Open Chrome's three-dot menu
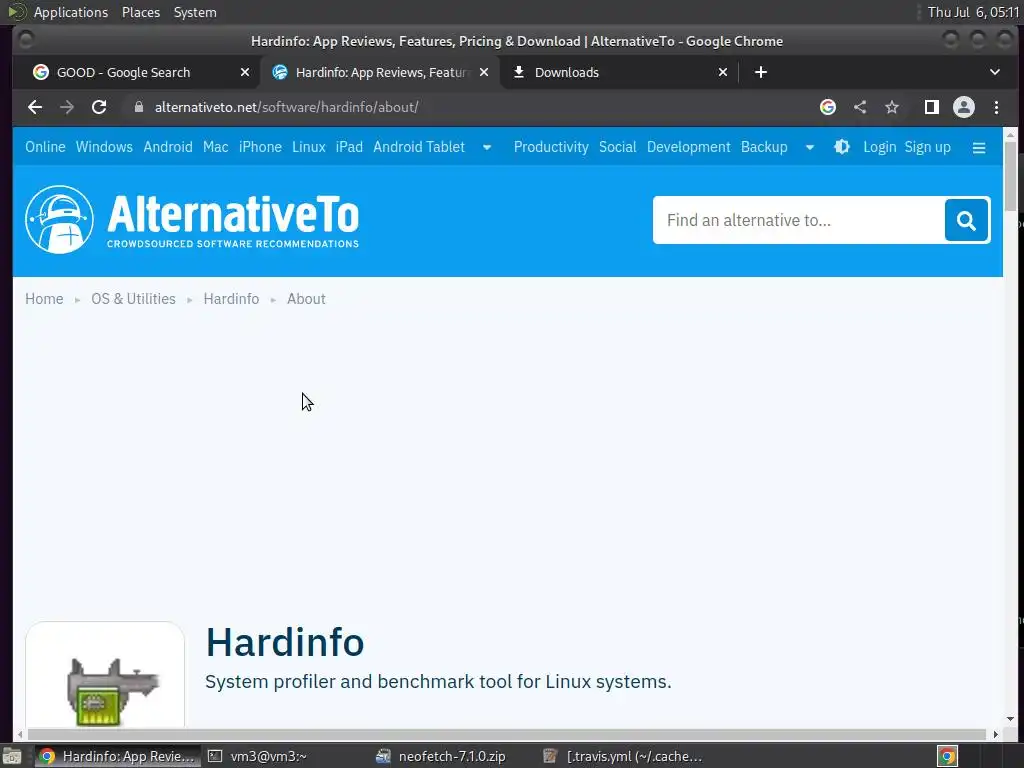Screen dimensions: 1024x768 point(996,107)
